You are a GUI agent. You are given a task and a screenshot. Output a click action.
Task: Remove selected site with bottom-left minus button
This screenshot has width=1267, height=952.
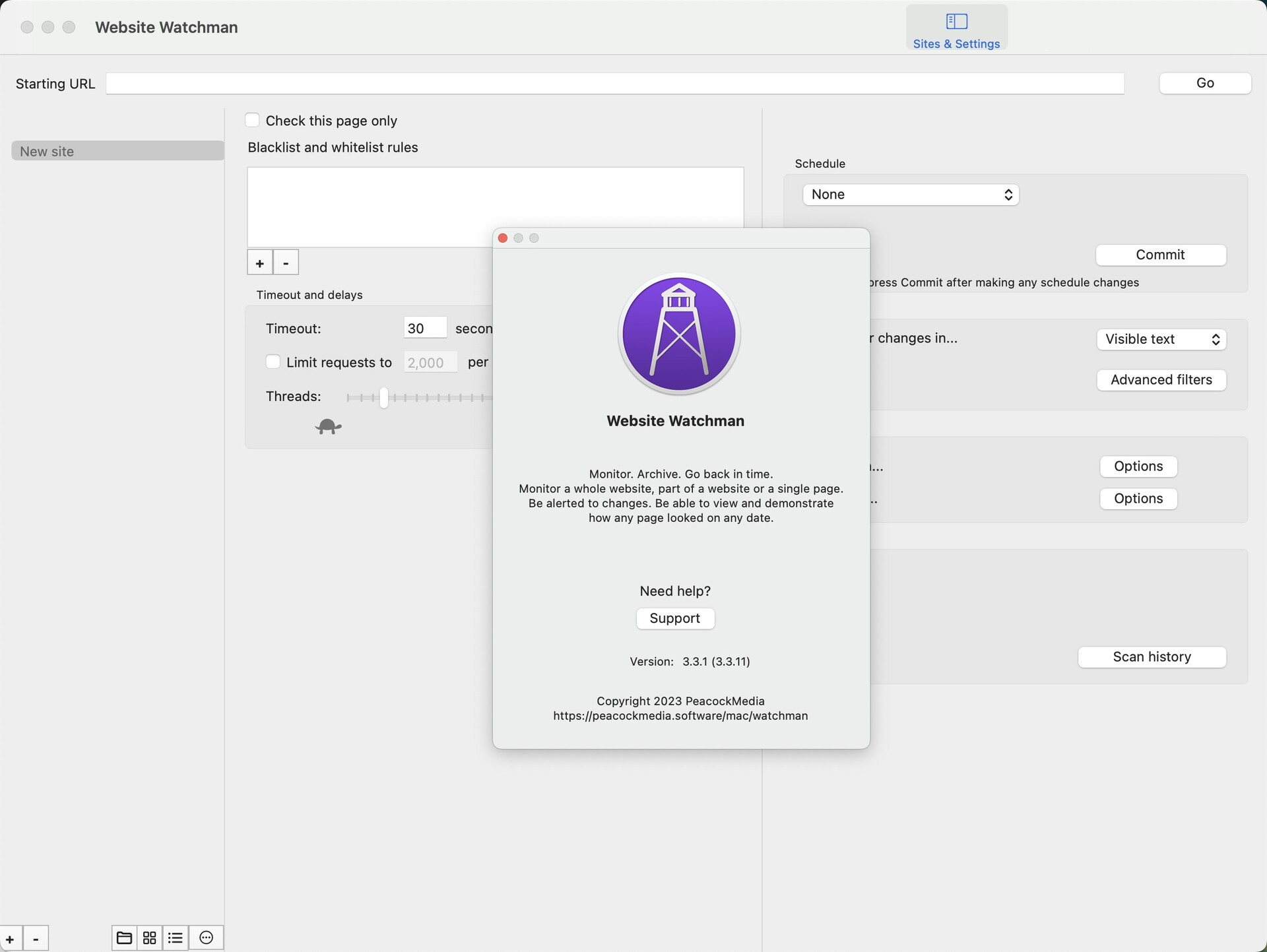click(x=35, y=937)
